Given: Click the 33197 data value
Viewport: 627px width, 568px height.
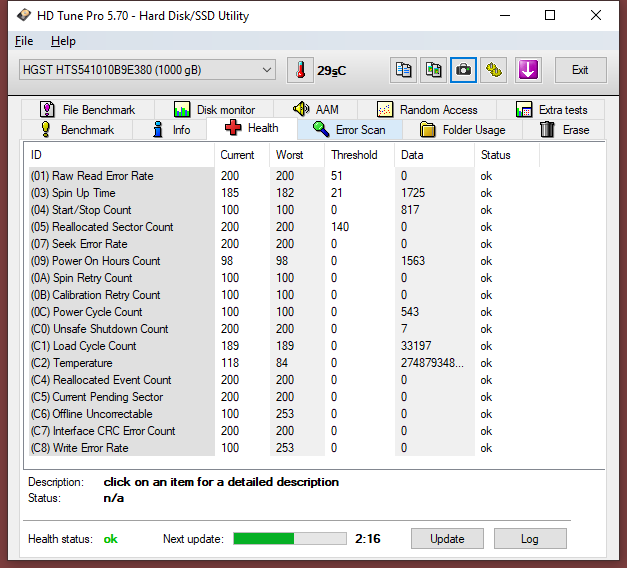Looking at the screenshot, I should 416,346.
